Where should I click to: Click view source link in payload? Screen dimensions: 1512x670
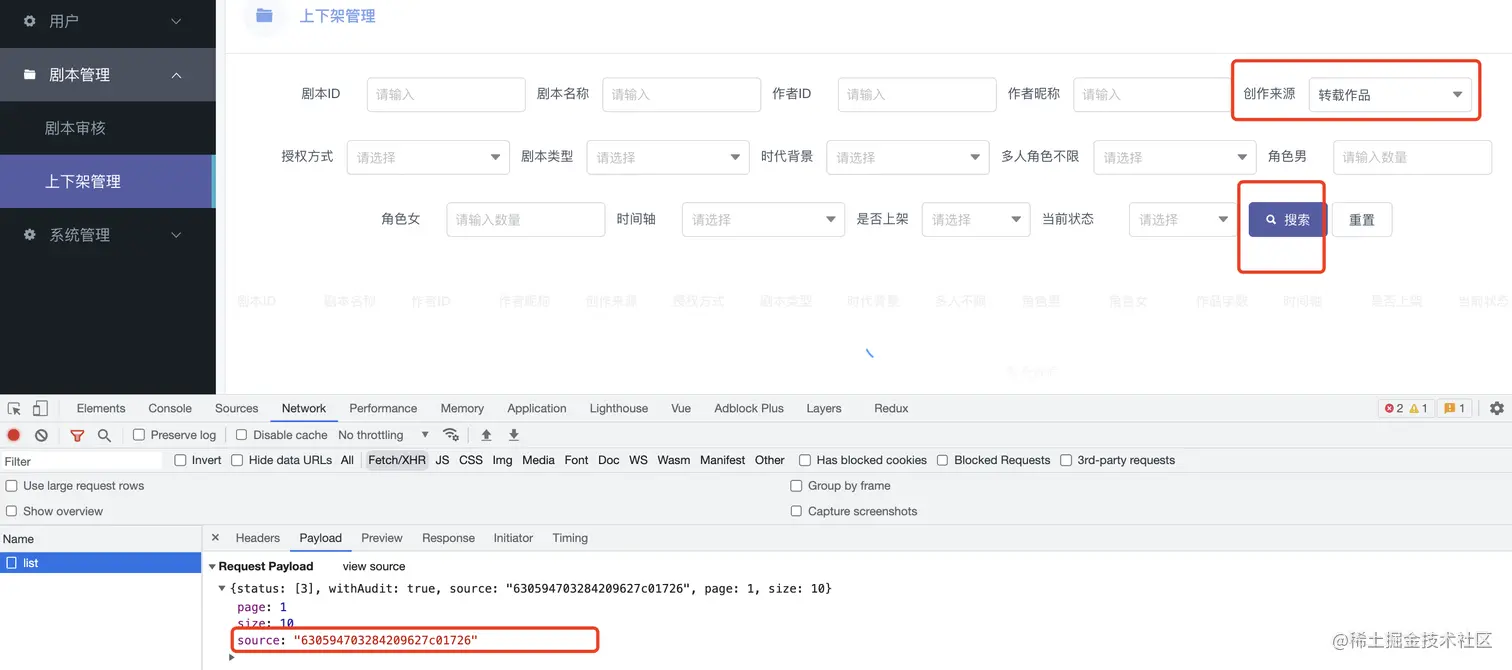pos(374,566)
